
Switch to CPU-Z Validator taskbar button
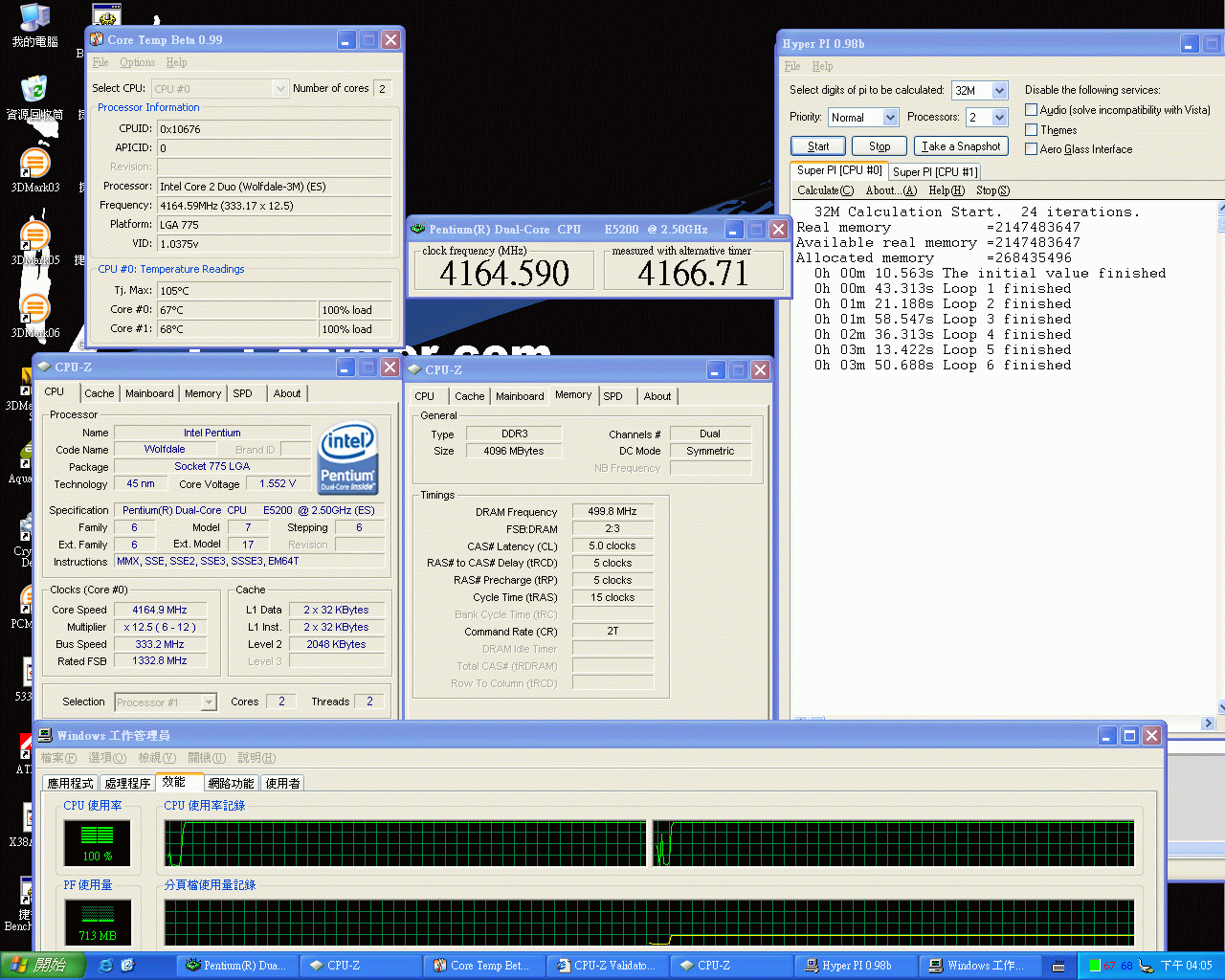[607, 966]
